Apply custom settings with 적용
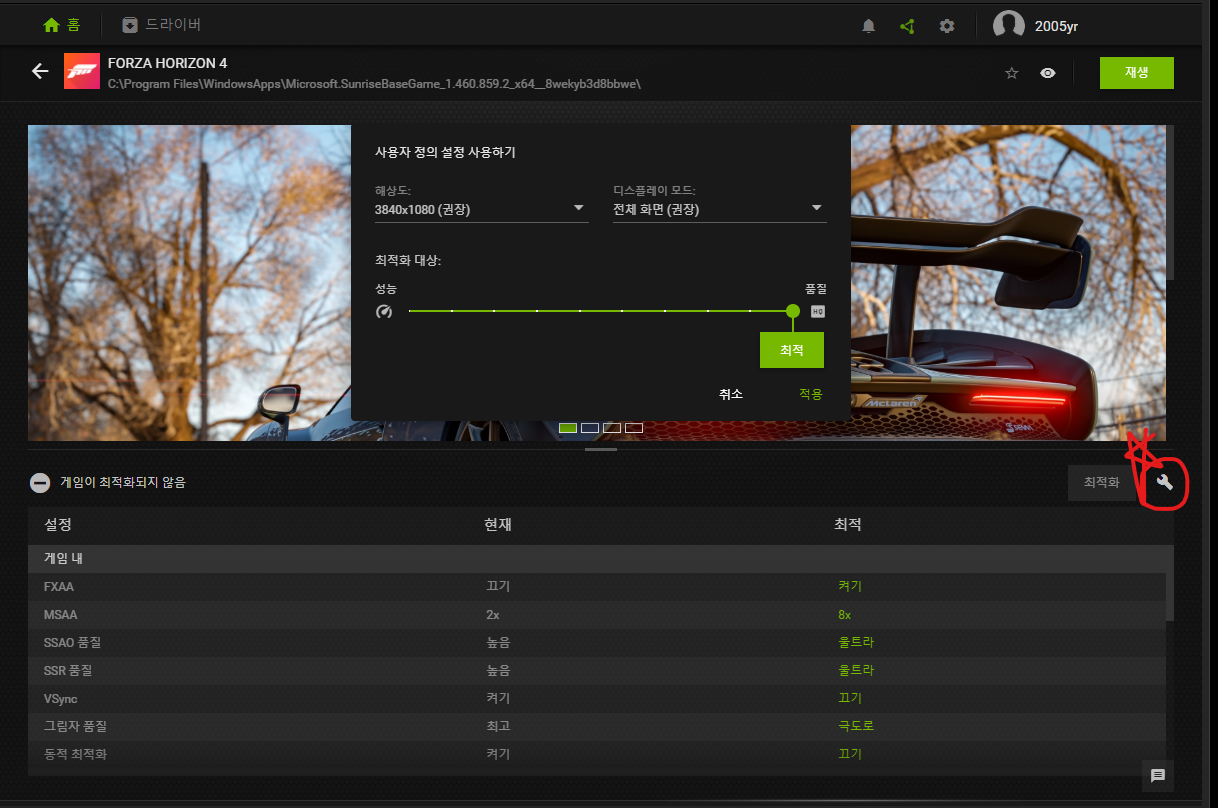1218x808 pixels. click(810, 394)
